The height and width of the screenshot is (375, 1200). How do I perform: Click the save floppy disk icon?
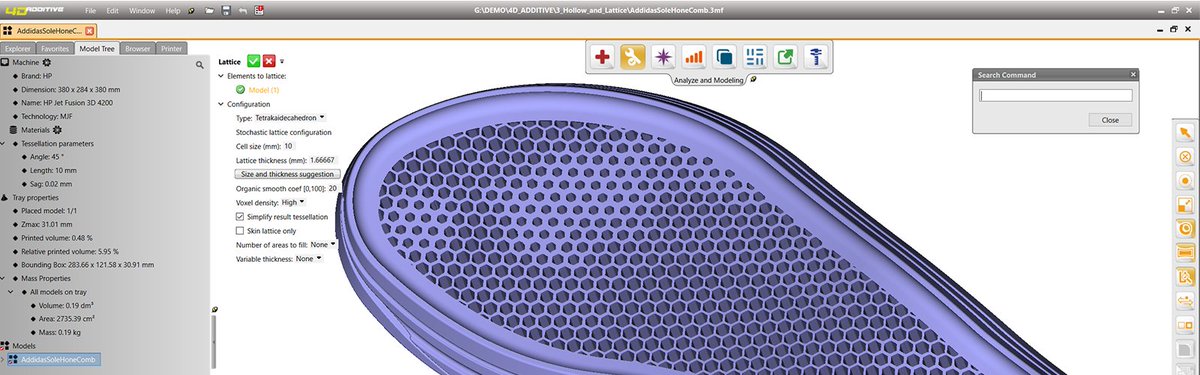(227, 10)
